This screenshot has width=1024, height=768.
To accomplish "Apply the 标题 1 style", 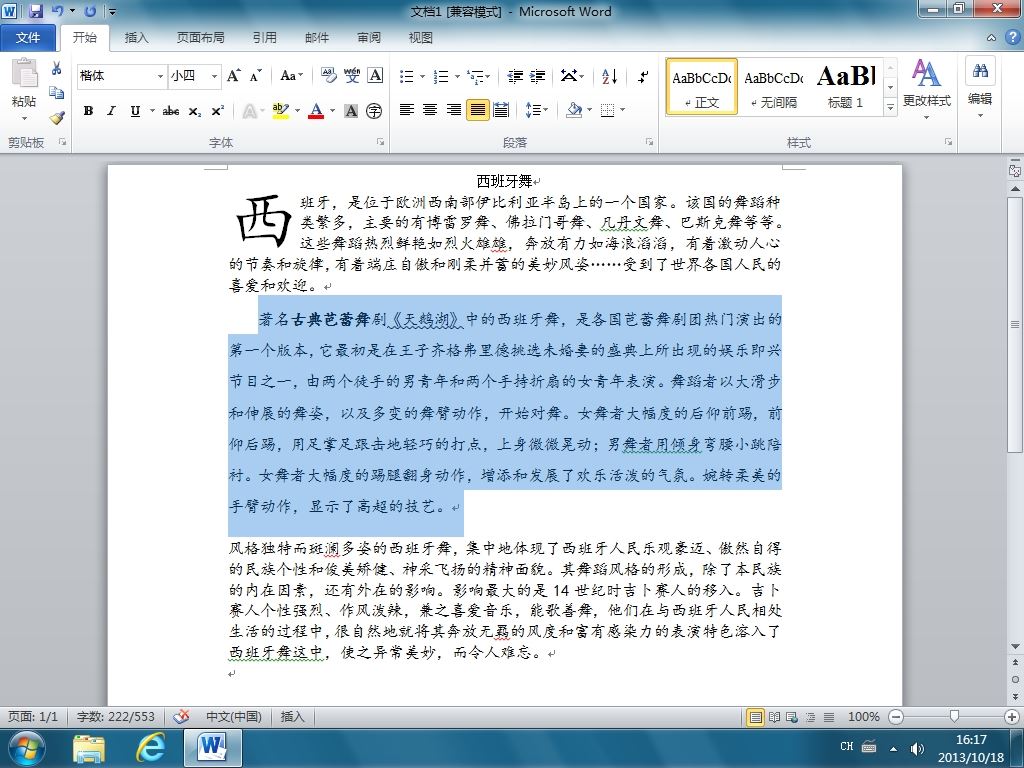I will point(846,86).
